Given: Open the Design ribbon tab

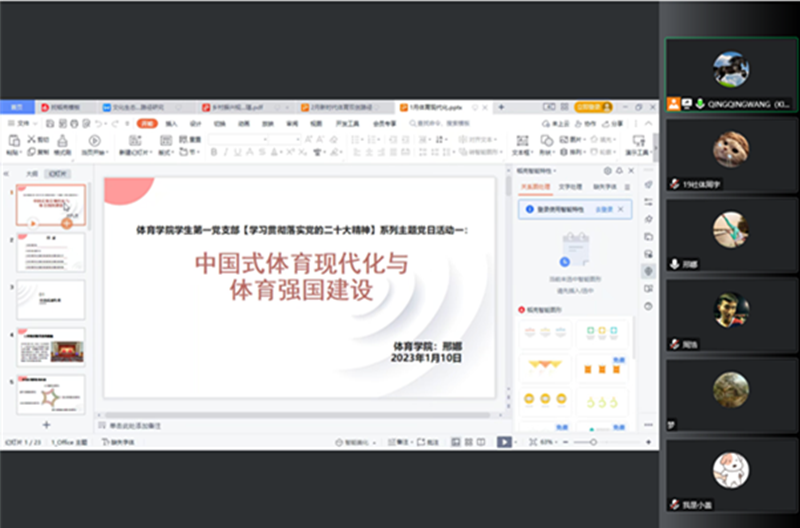Looking at the screenshot, I should [195, 123].
